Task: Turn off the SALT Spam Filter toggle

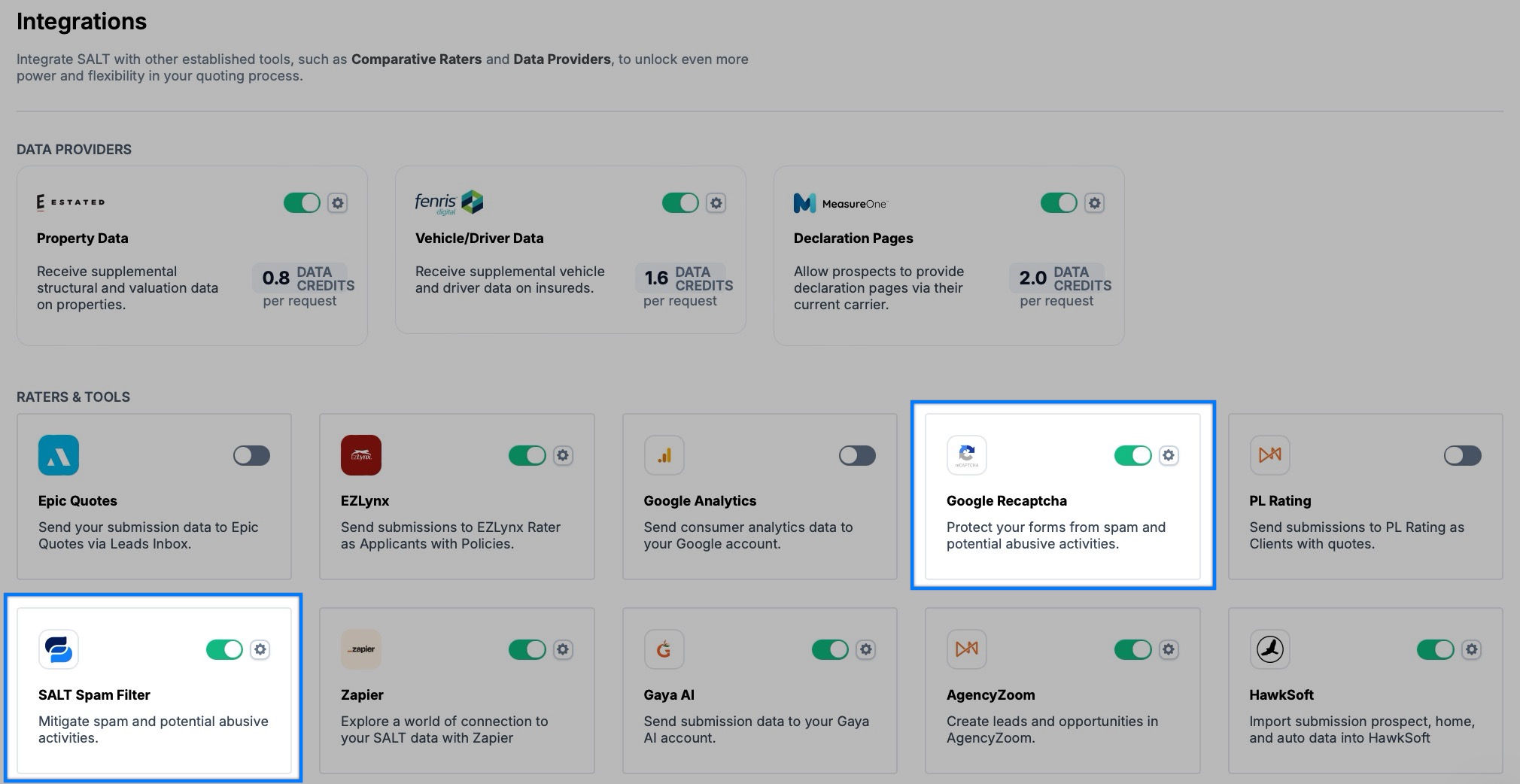Action: click(x=224, y=649)
